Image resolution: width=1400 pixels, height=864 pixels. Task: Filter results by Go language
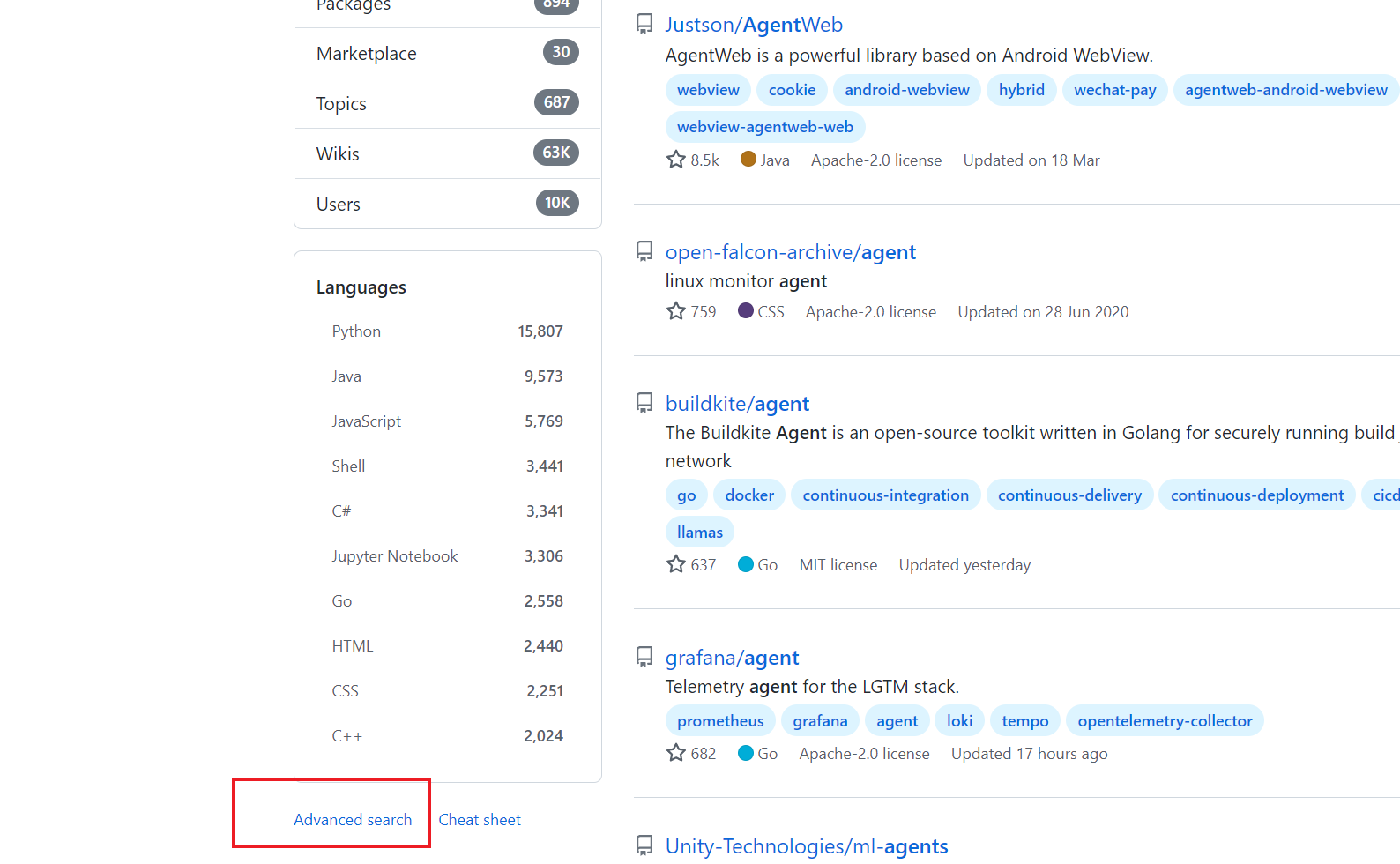coord(448,601)
